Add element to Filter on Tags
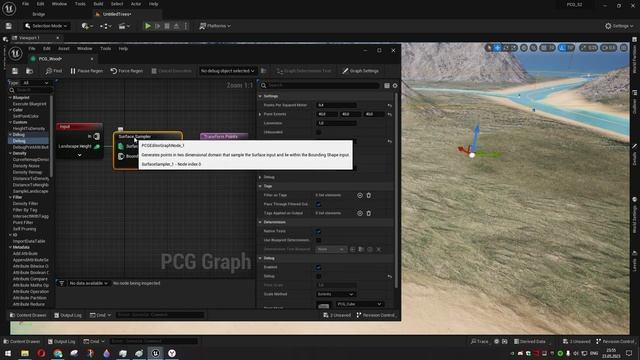The width and height of the screenshot is (640, 360). (360, 196)
